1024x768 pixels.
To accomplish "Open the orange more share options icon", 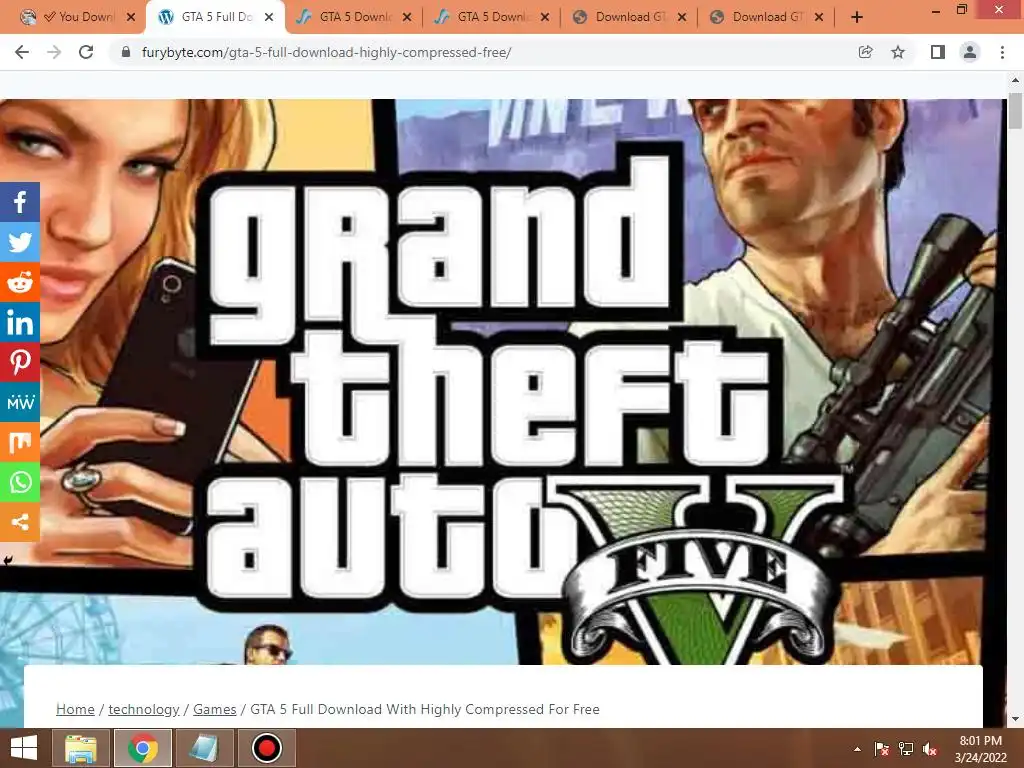I will pyautogui.click(x=20, y=522).
